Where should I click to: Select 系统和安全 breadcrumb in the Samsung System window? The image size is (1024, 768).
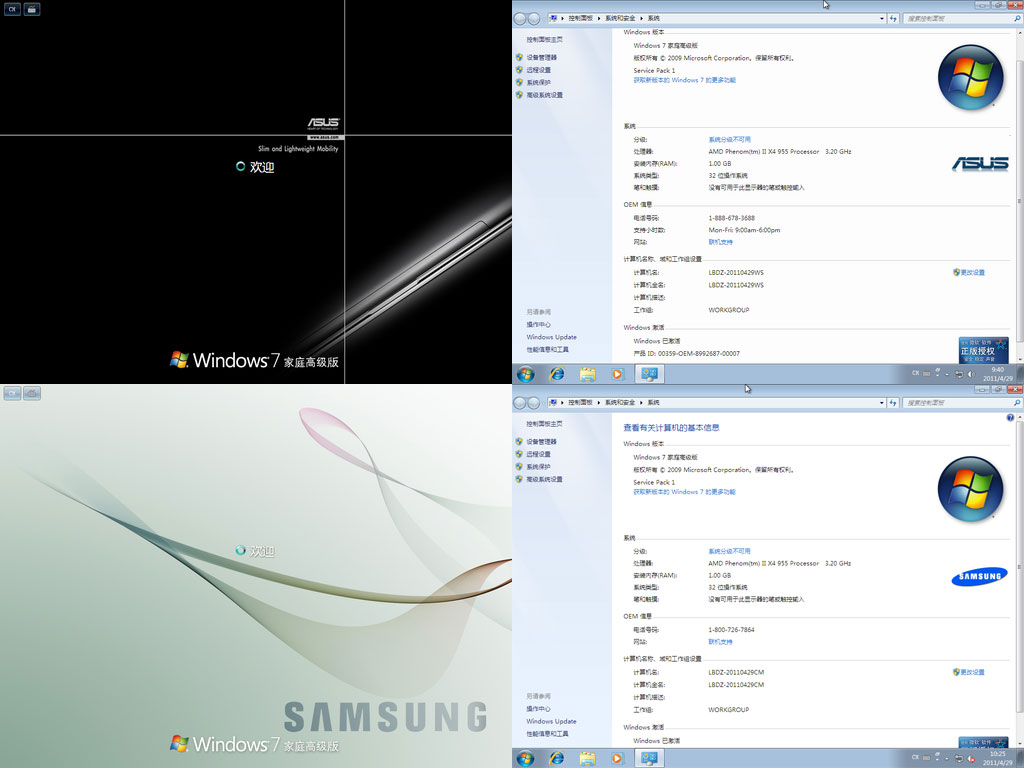[x=620, y=403]
